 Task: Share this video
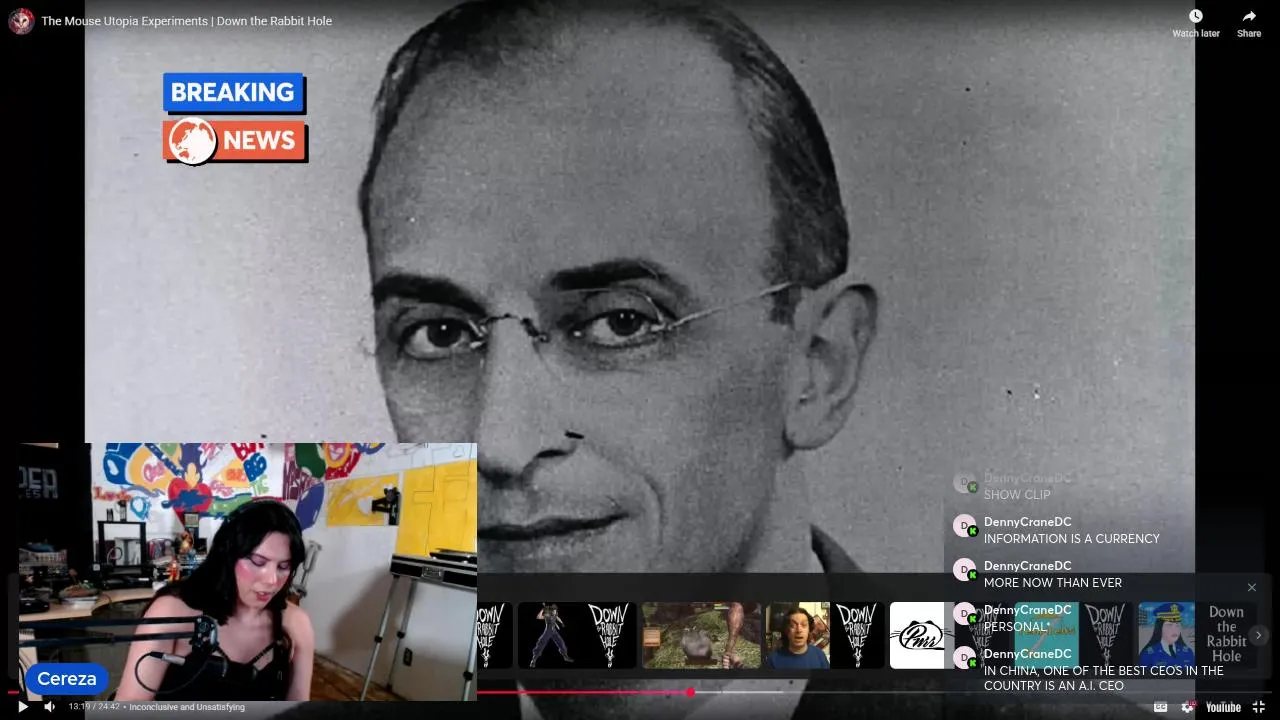[1249, 23]
